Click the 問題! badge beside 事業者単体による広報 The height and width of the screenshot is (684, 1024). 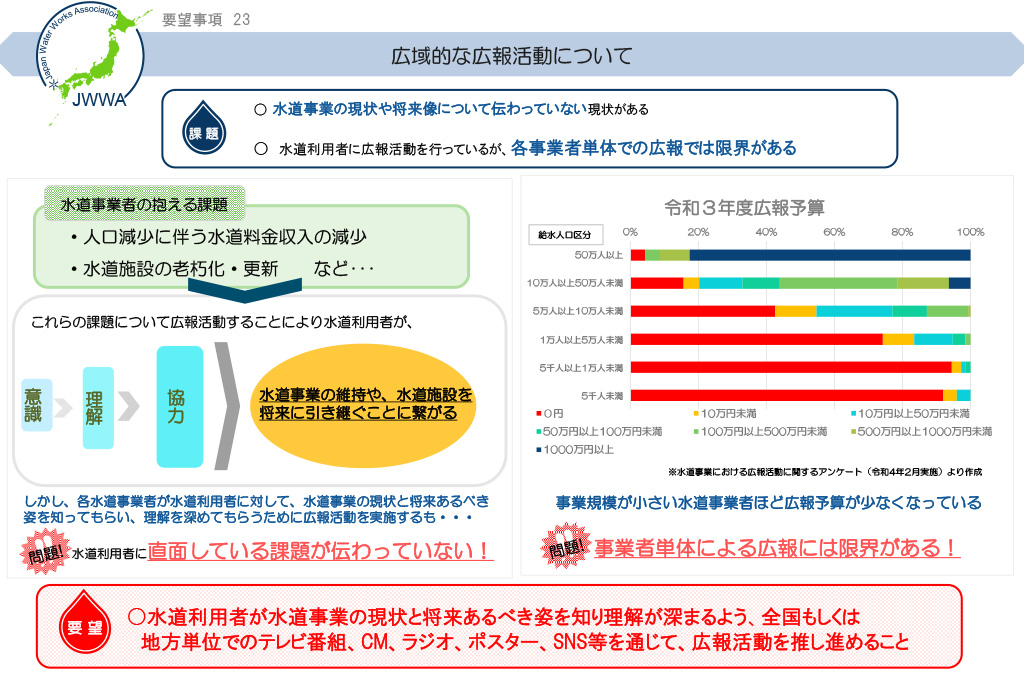pos(566,546)
